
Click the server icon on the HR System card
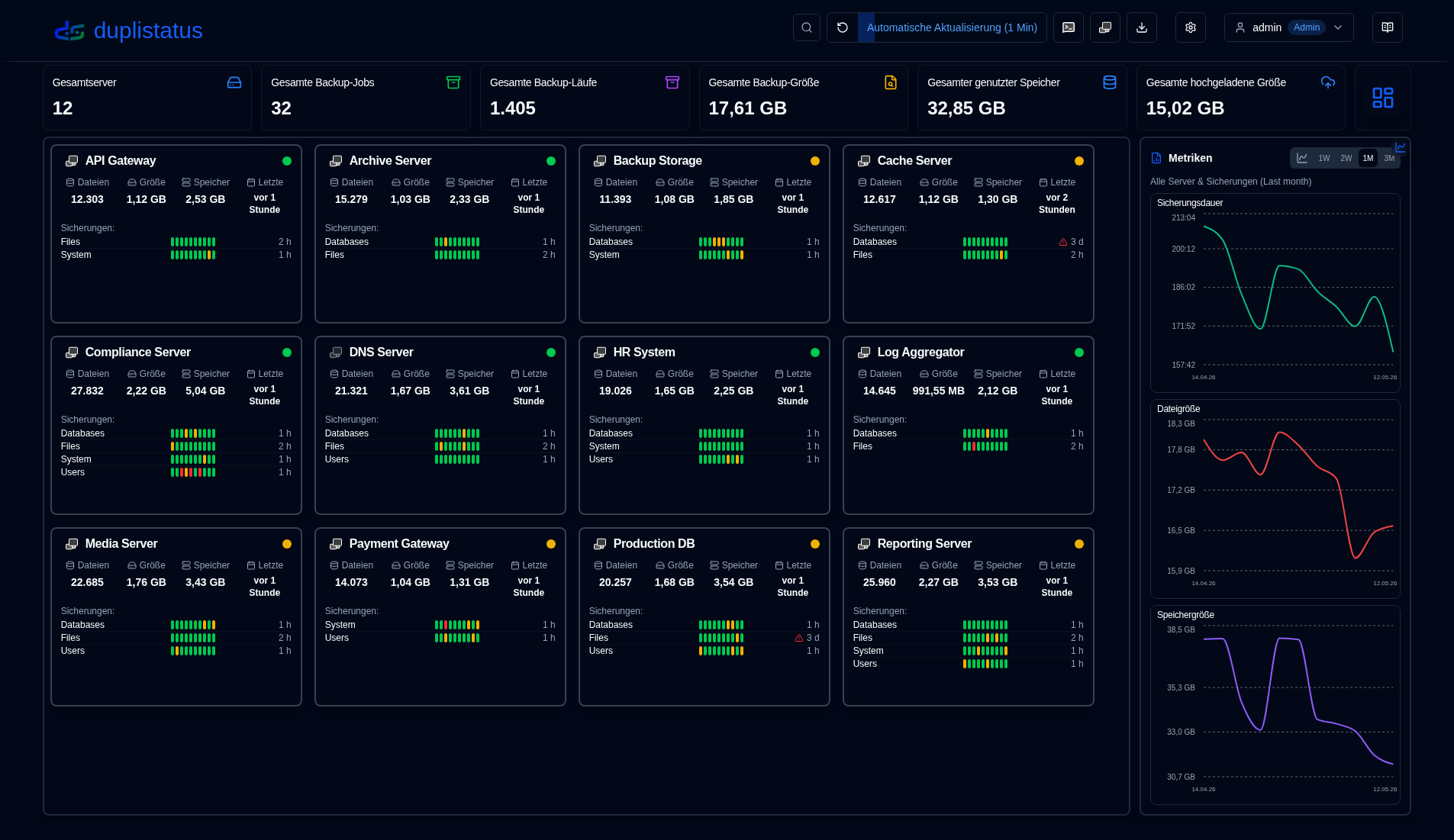coord(600,352)
